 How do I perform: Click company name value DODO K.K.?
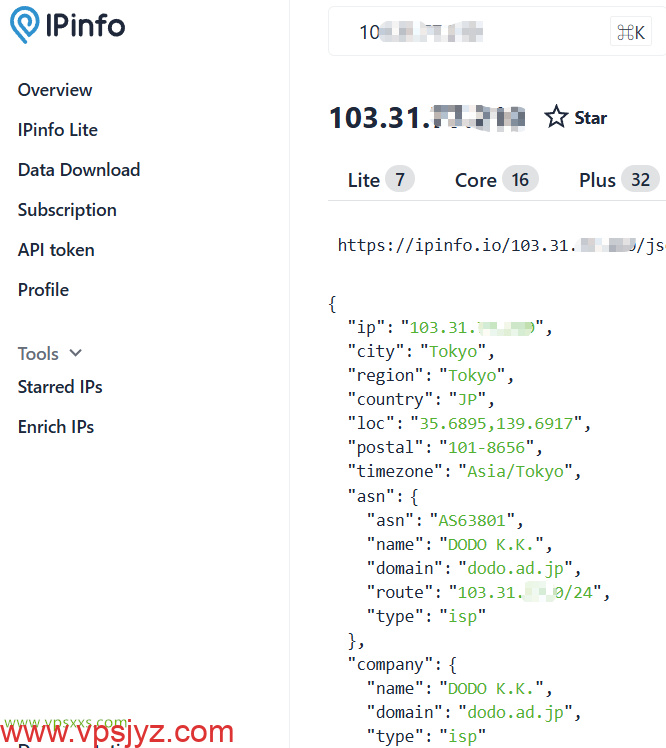[x=491, y=688]
